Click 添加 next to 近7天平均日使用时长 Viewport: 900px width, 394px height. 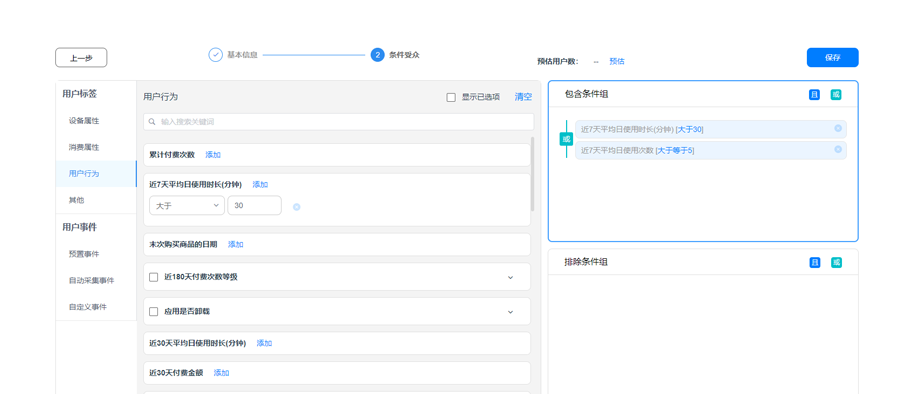pyautogui.click(x=260, y=184)
